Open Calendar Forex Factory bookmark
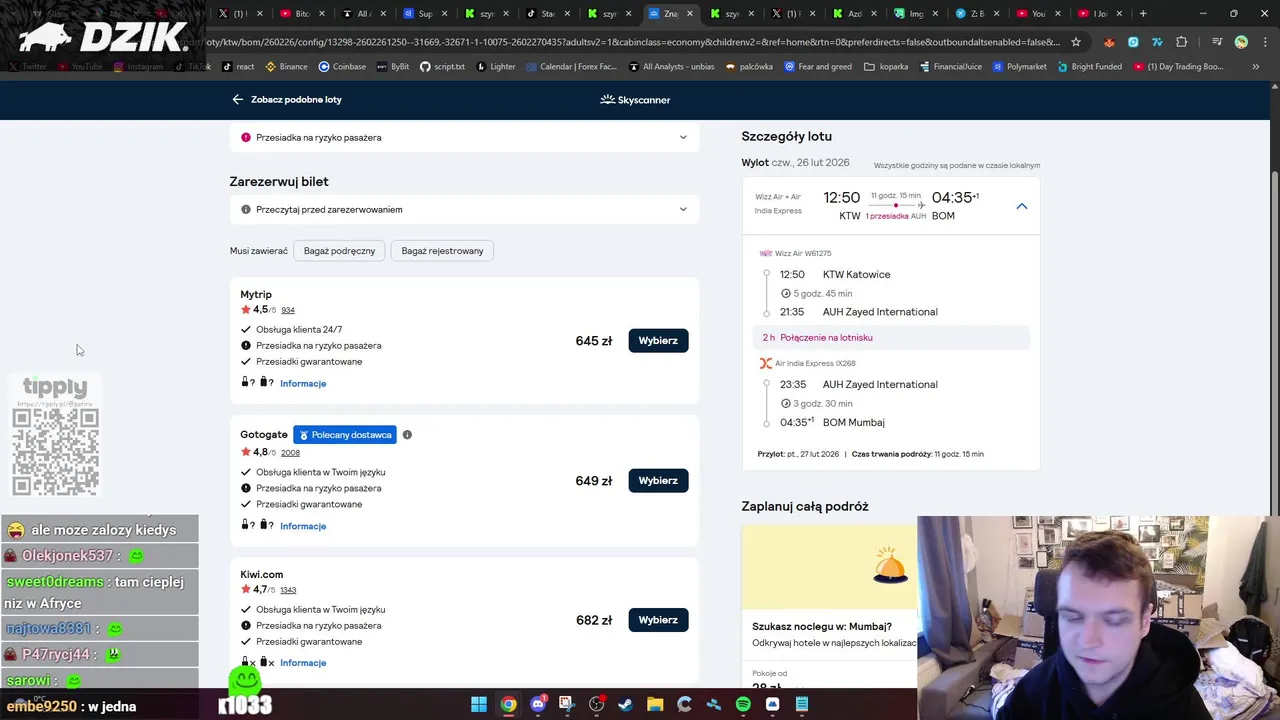1280x720 pixels. pos(571,67)
